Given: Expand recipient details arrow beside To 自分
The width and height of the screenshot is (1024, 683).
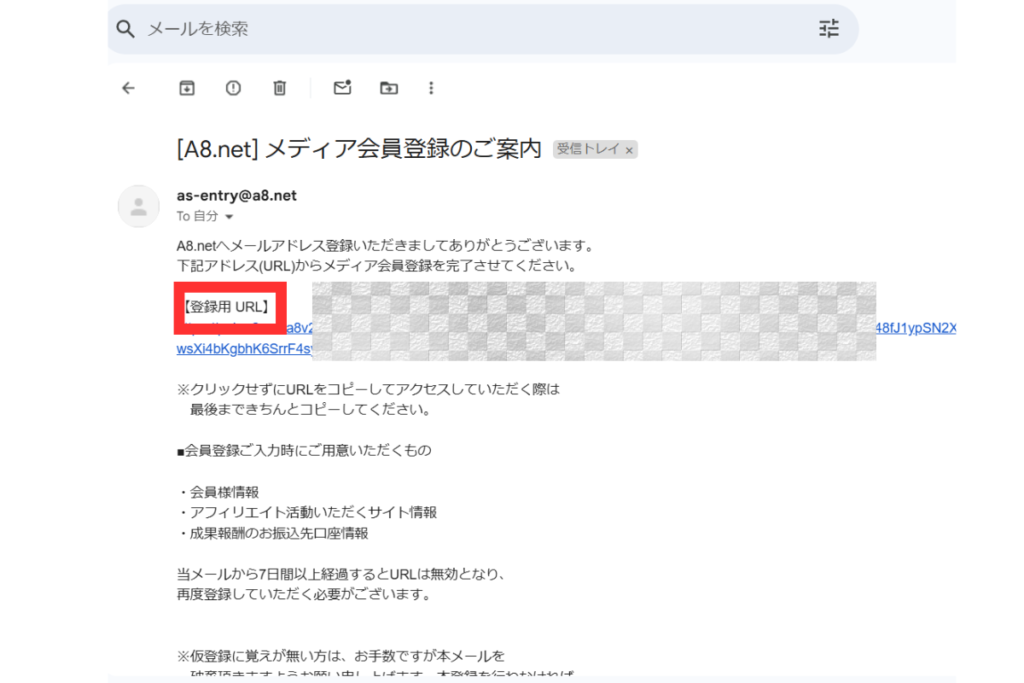Looking at the screenshot, I should (x=229, y=217).
